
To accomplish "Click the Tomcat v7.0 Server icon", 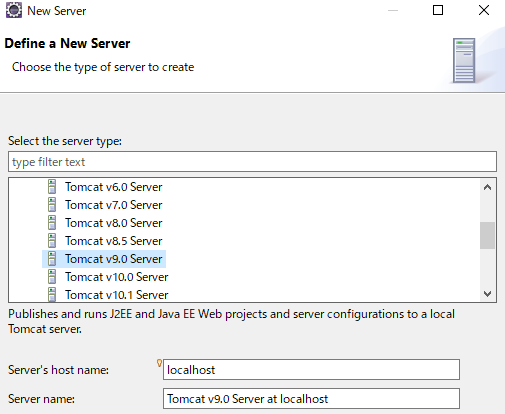I will pyautogui.click(x=52, y=205).
